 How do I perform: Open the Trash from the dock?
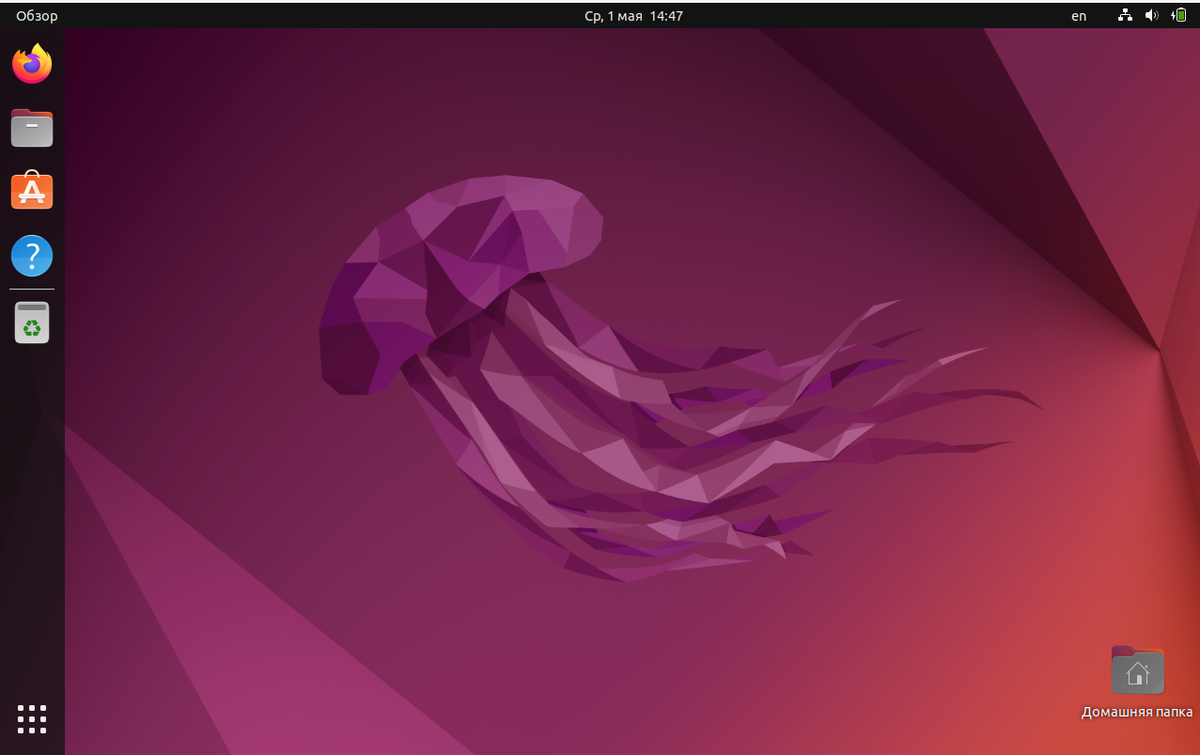pos(32,322)
